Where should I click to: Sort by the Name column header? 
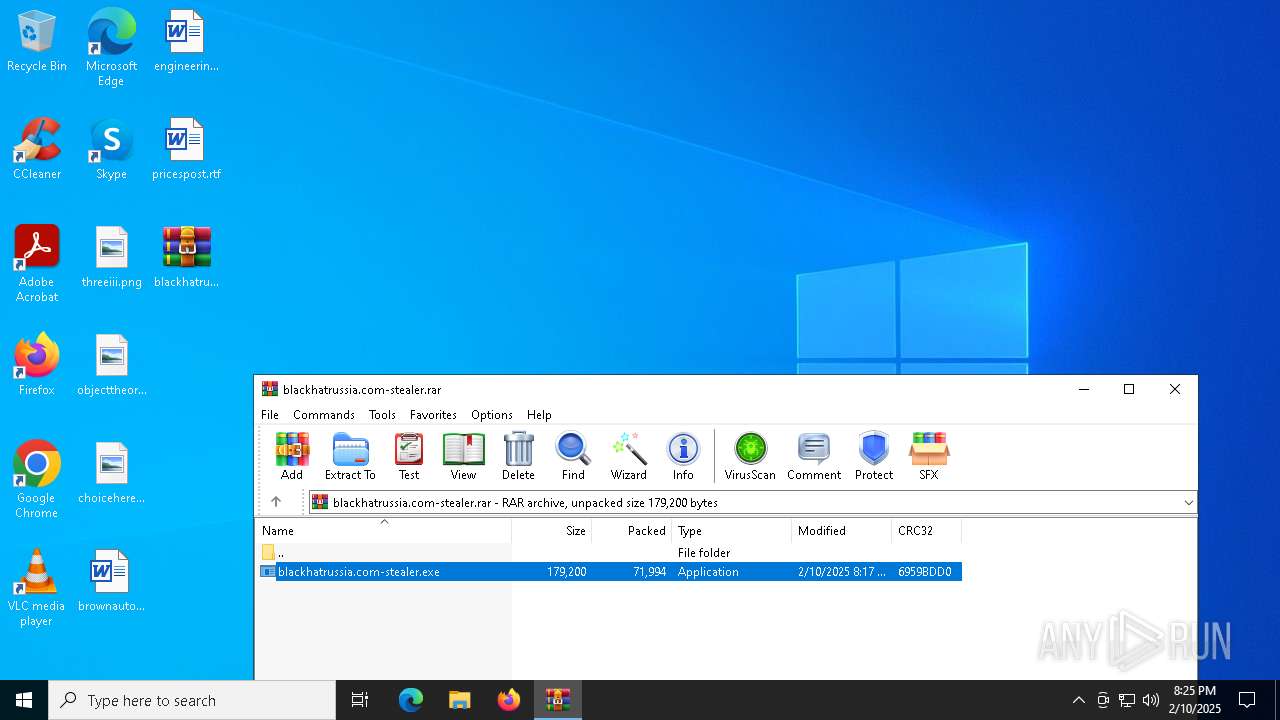point(384,531)
